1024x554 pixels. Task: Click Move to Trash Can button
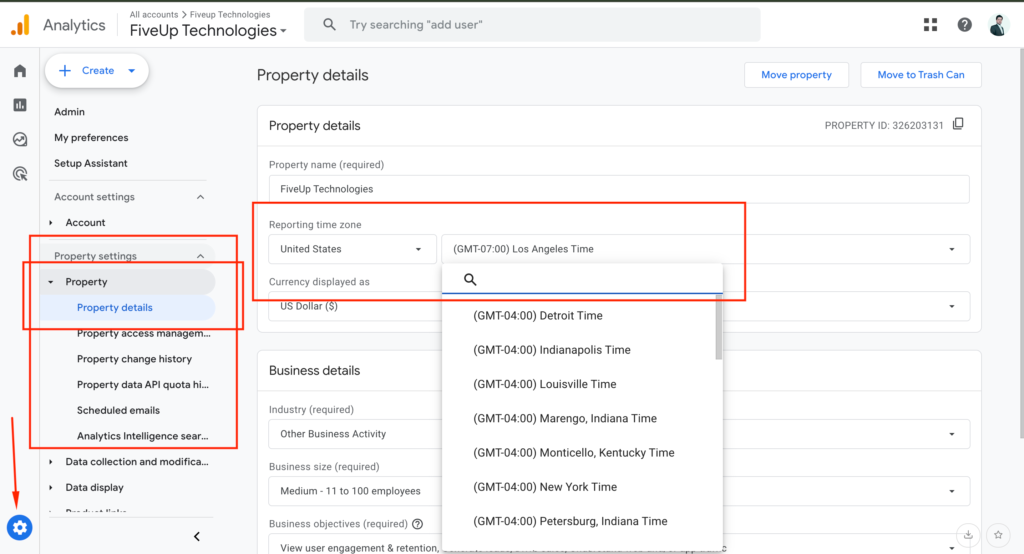coord(921,75)
